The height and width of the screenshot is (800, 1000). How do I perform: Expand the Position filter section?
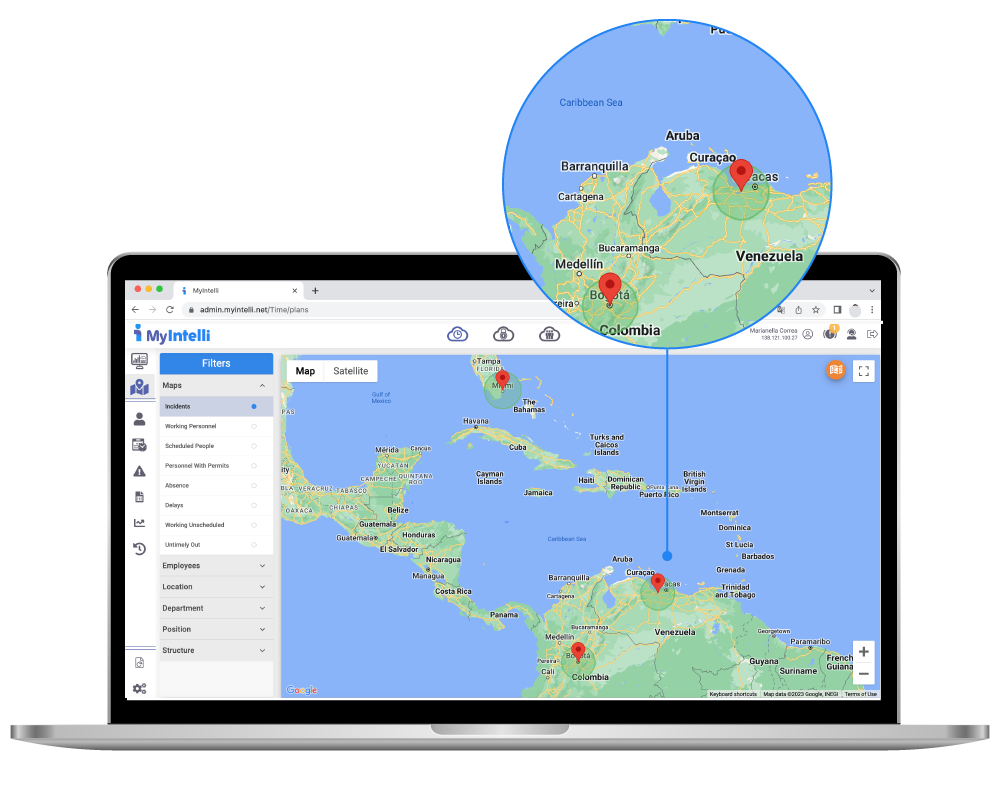[x=216, y=629]
